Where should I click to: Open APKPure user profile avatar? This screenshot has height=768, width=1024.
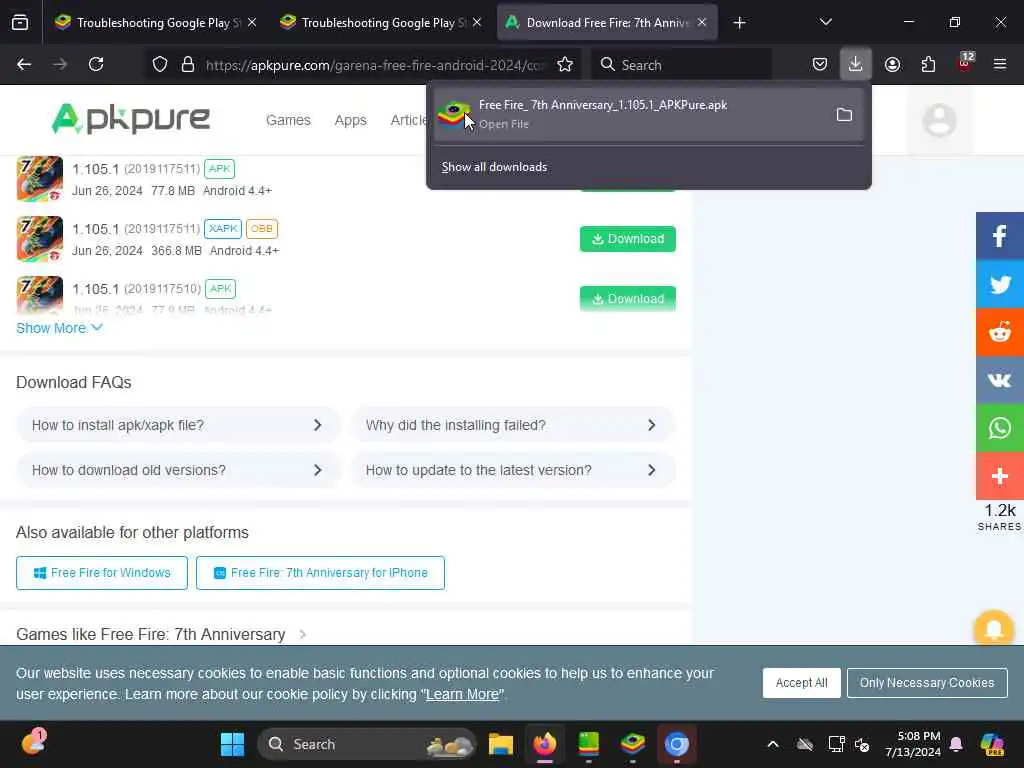click(940, 120)
